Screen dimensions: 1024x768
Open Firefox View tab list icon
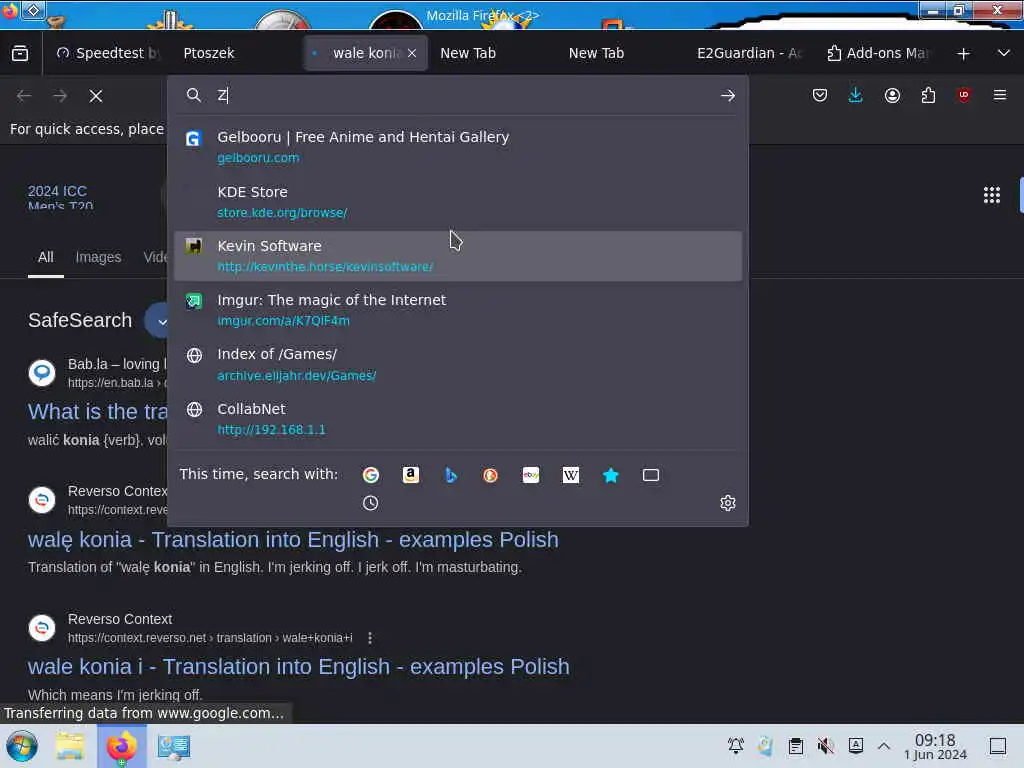click(x=20, y=54)
